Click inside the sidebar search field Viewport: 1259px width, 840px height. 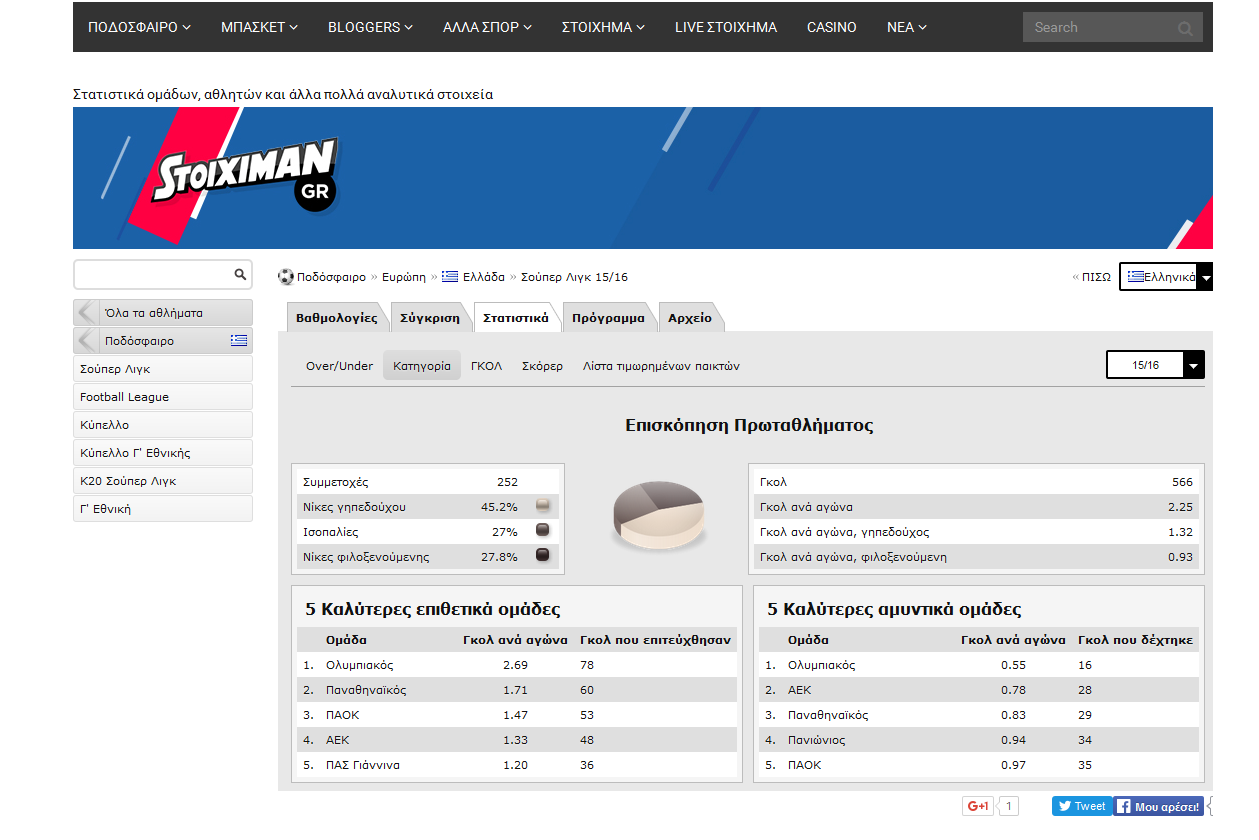pyautogui.click(x=150, y=274)
